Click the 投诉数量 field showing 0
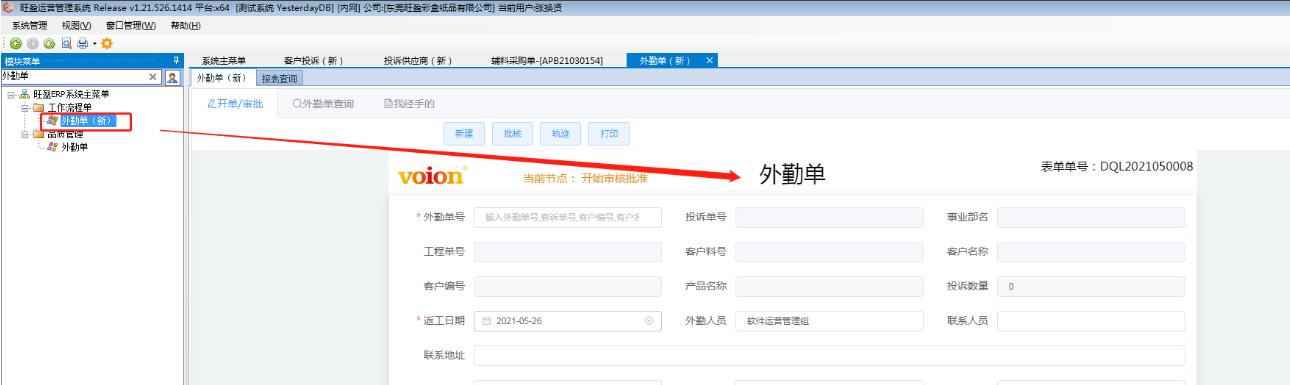 click(x=1091, y=286)
